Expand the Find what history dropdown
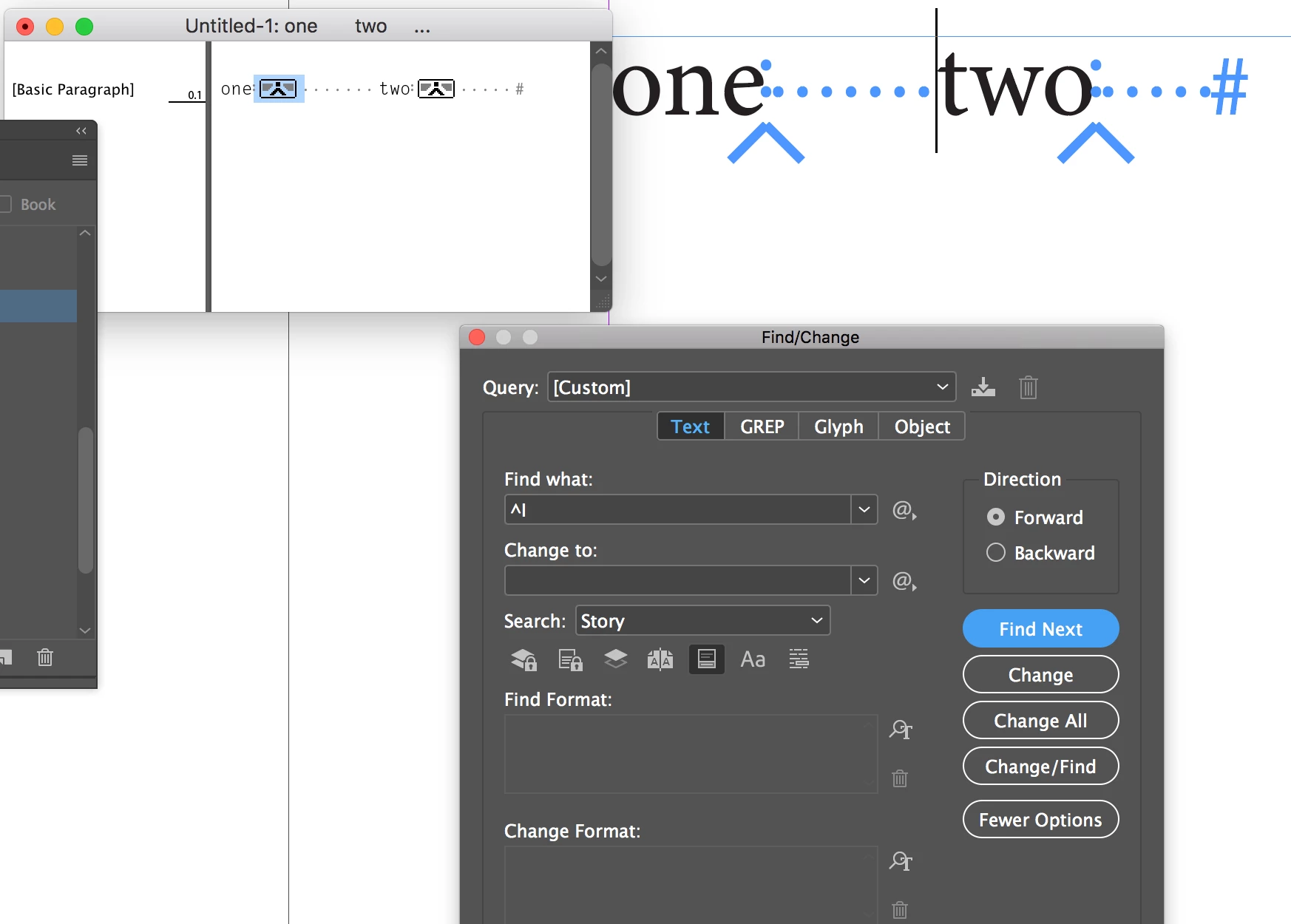 [x=864, y=509]
